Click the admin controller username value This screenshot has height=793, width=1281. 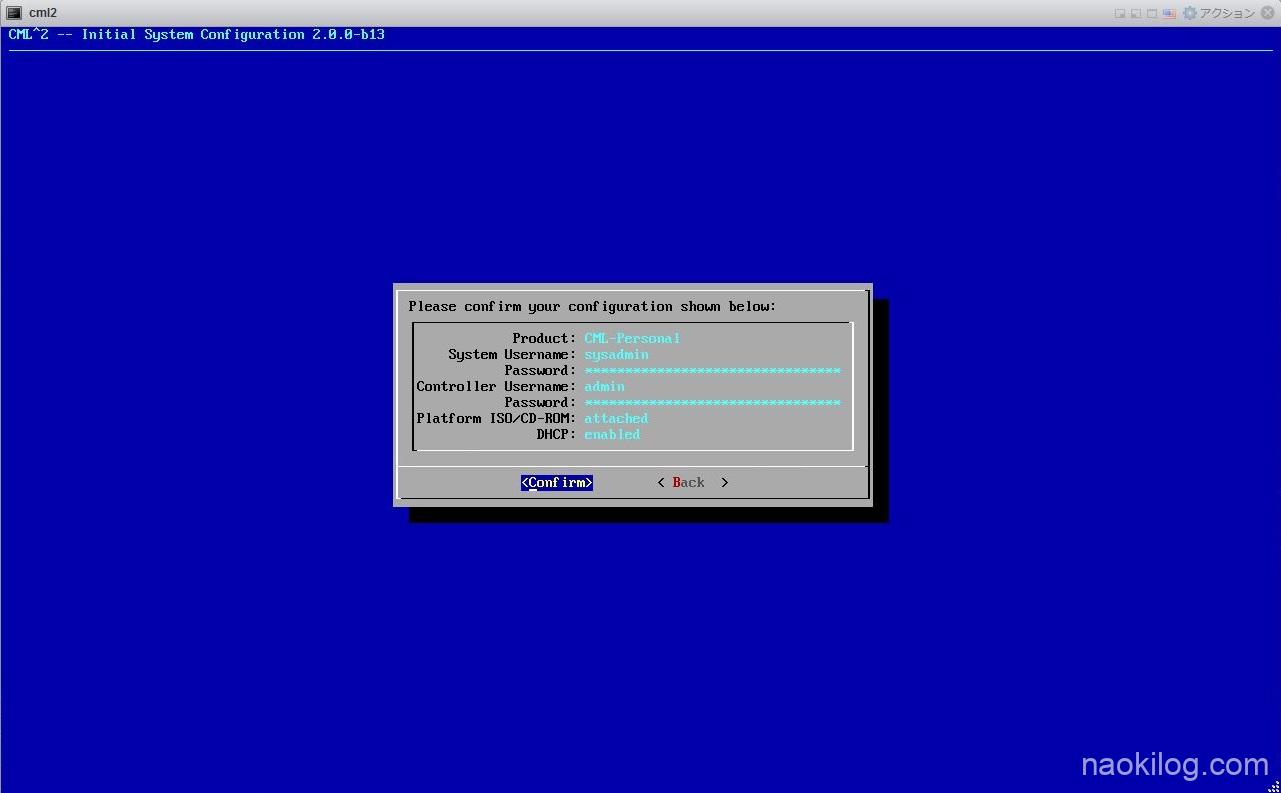(604, 387)
